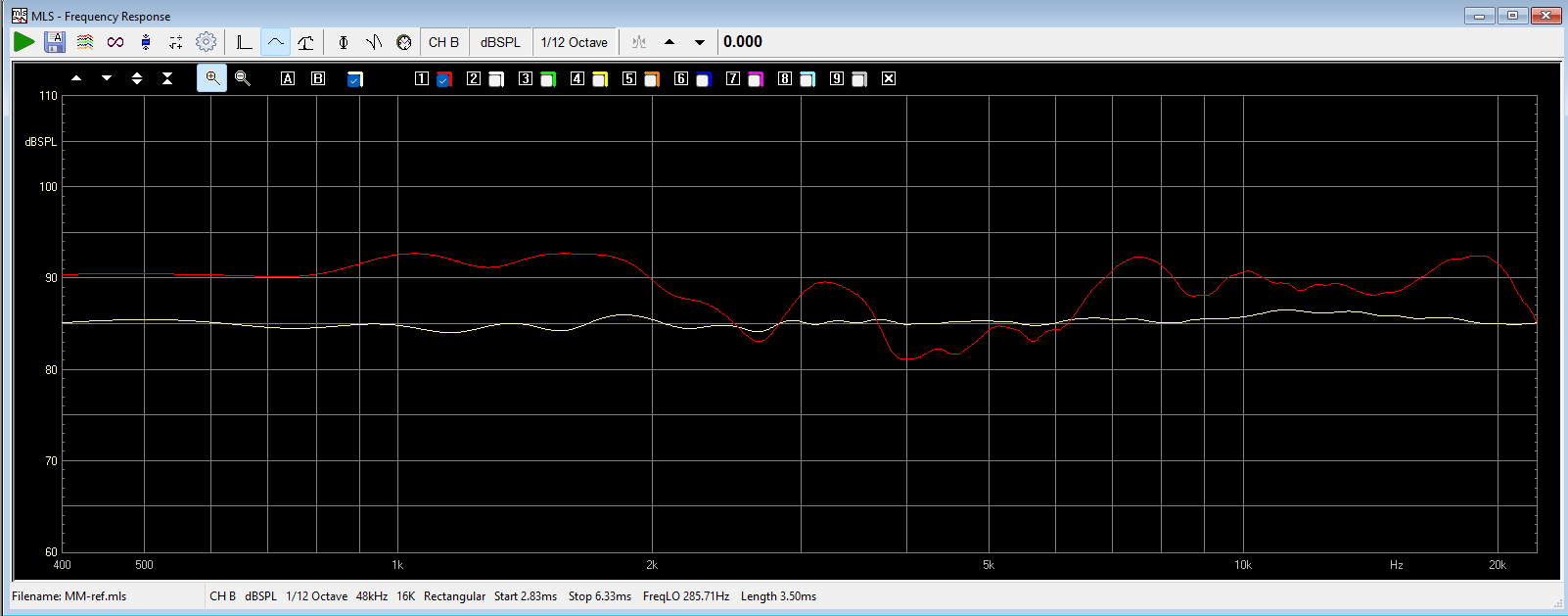
Task: Click the round clock-like toolbar icon
Action: pos(404,42)
